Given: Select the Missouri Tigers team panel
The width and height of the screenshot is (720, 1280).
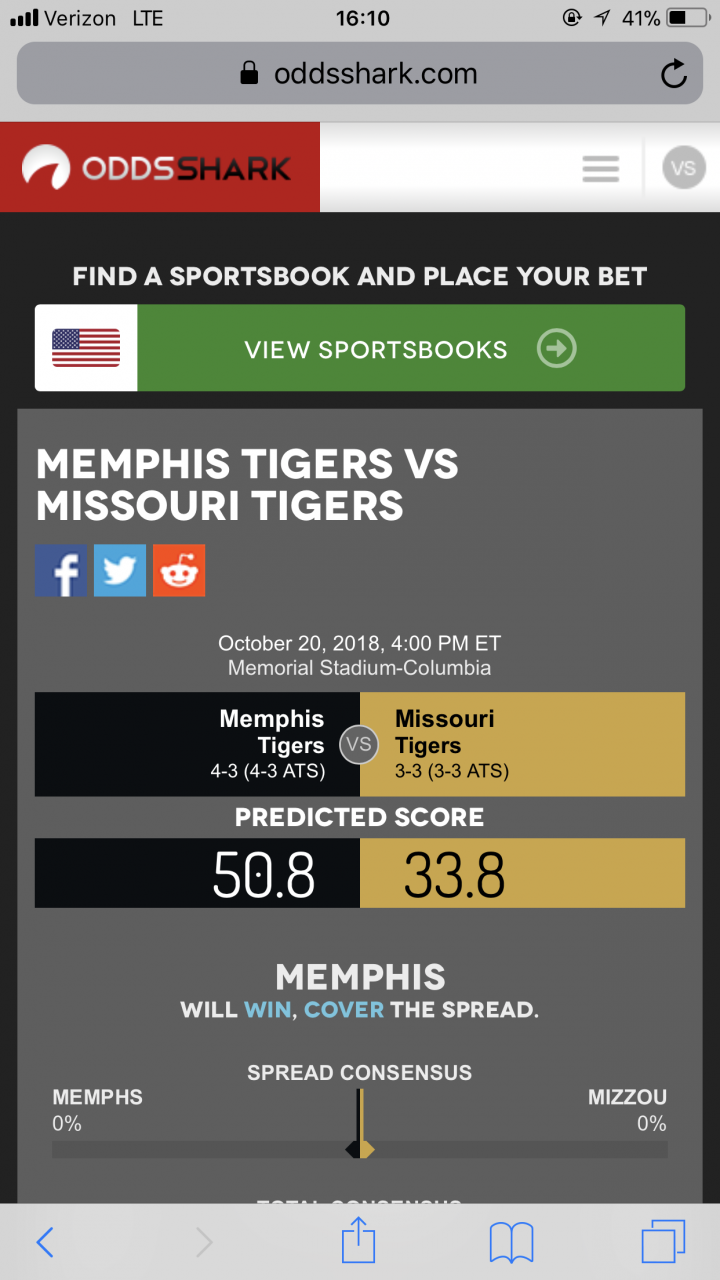Looking at the screenshot, I should pyautogui.click(x=522, y=744).
